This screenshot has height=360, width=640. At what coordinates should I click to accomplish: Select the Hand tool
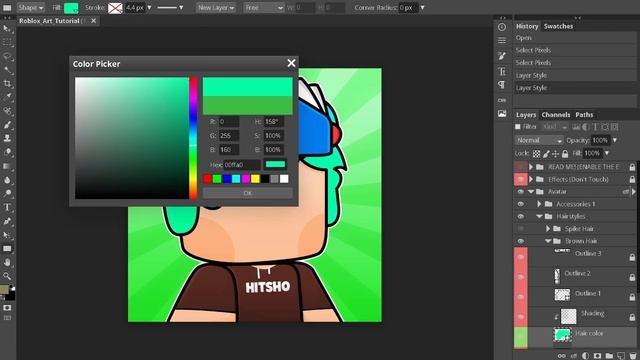click(7, 262)
